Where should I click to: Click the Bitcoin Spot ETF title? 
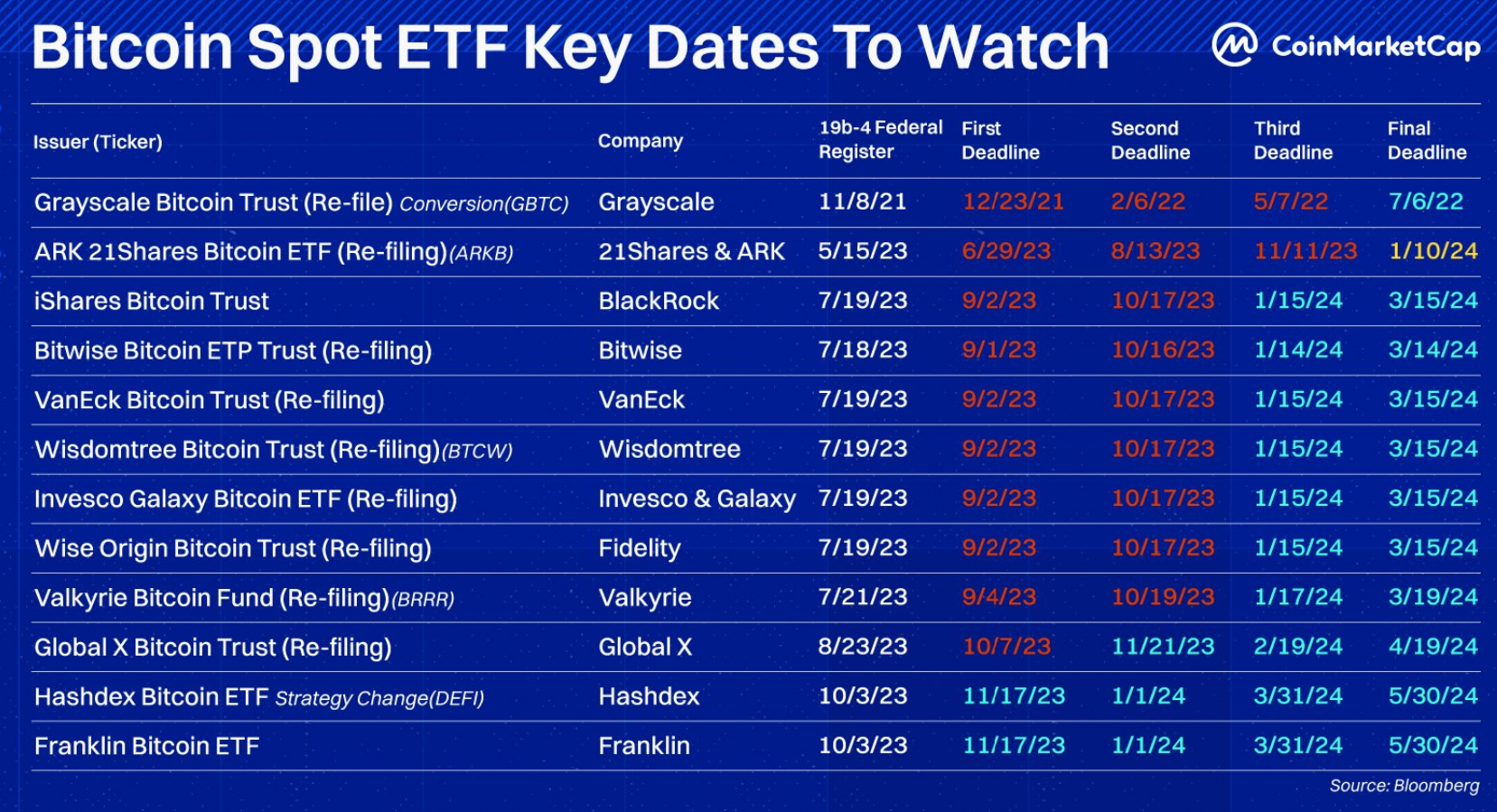[569, 47]
